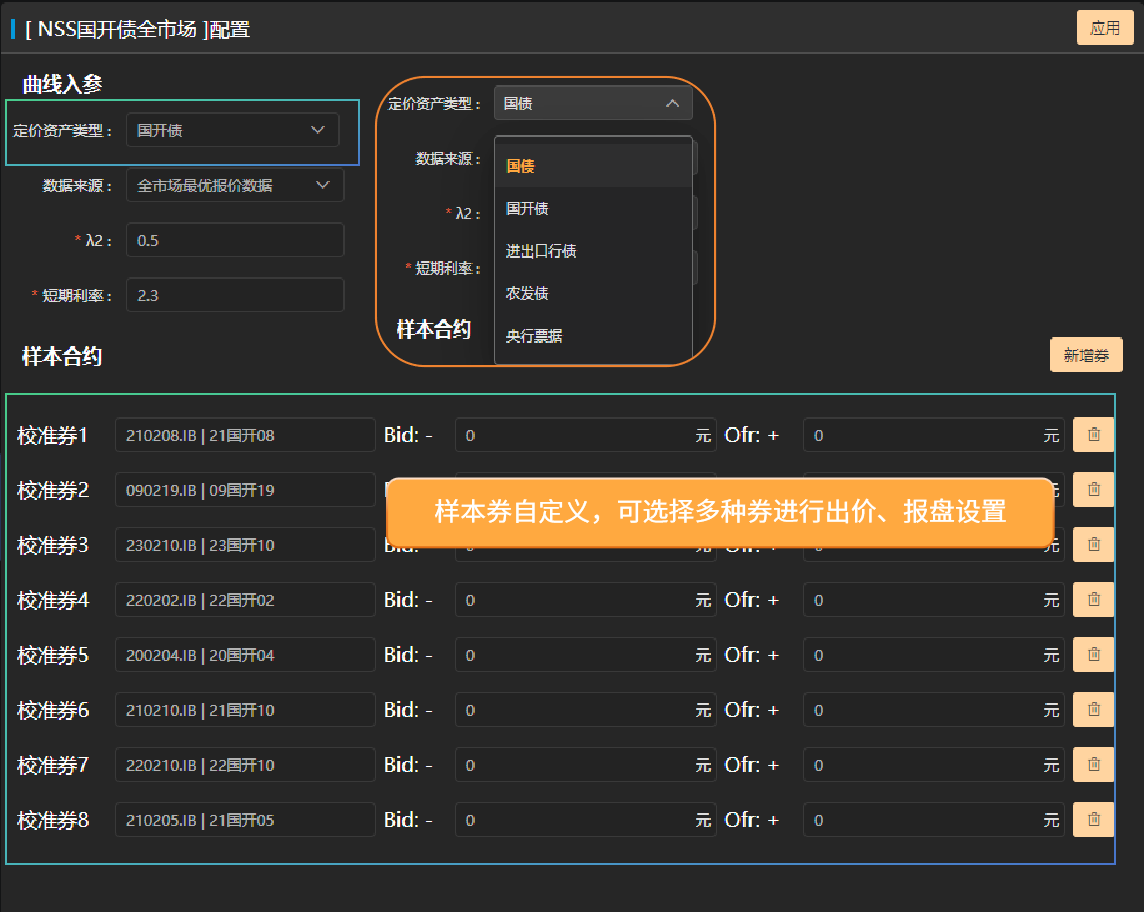Screen dimensions: 1145x913
Task: Collapse the open 定价资产类型 dropdown showing 国债
Action: click(x=592, y=103)
